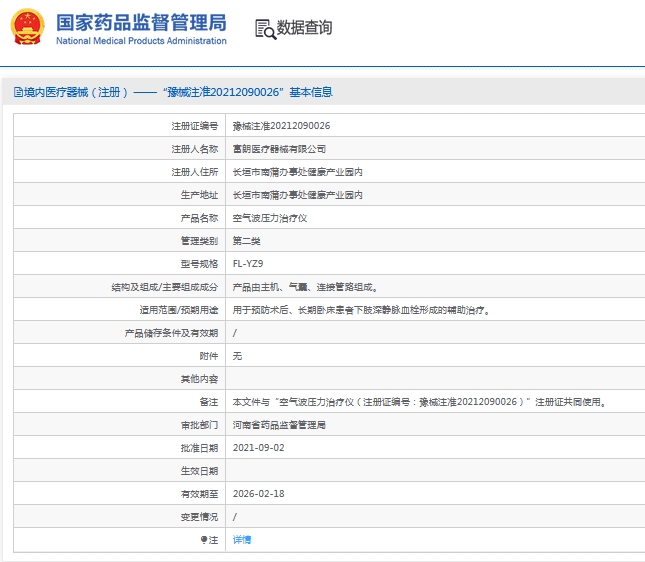Click the 型号规格 label cell

point(120,264)
